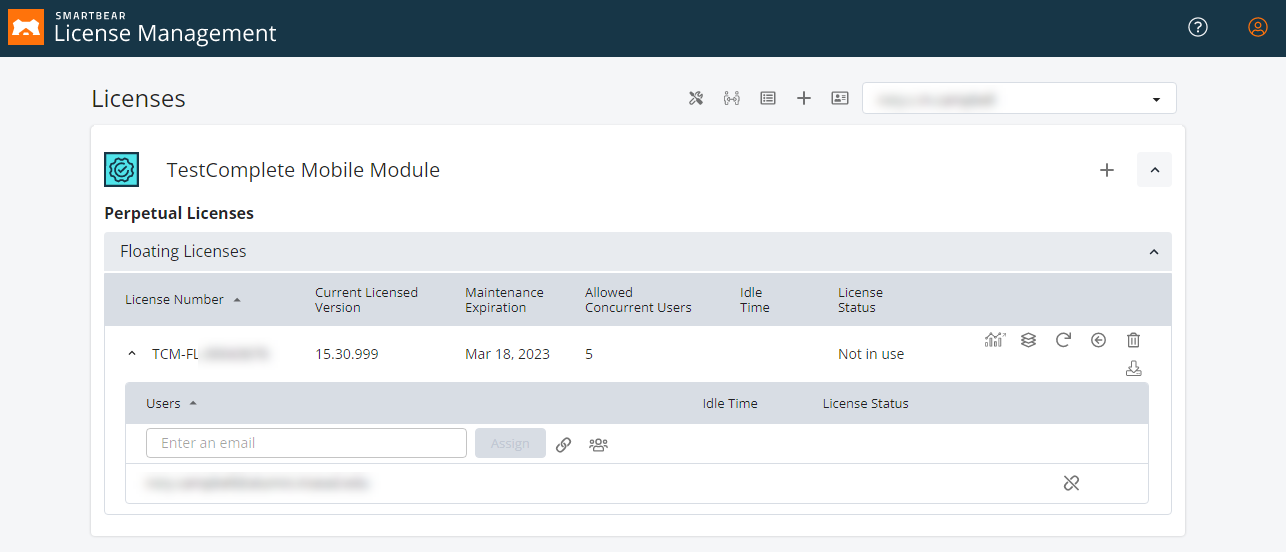Click the License Management header title
Screen dimensions: 1286x552
165,33
